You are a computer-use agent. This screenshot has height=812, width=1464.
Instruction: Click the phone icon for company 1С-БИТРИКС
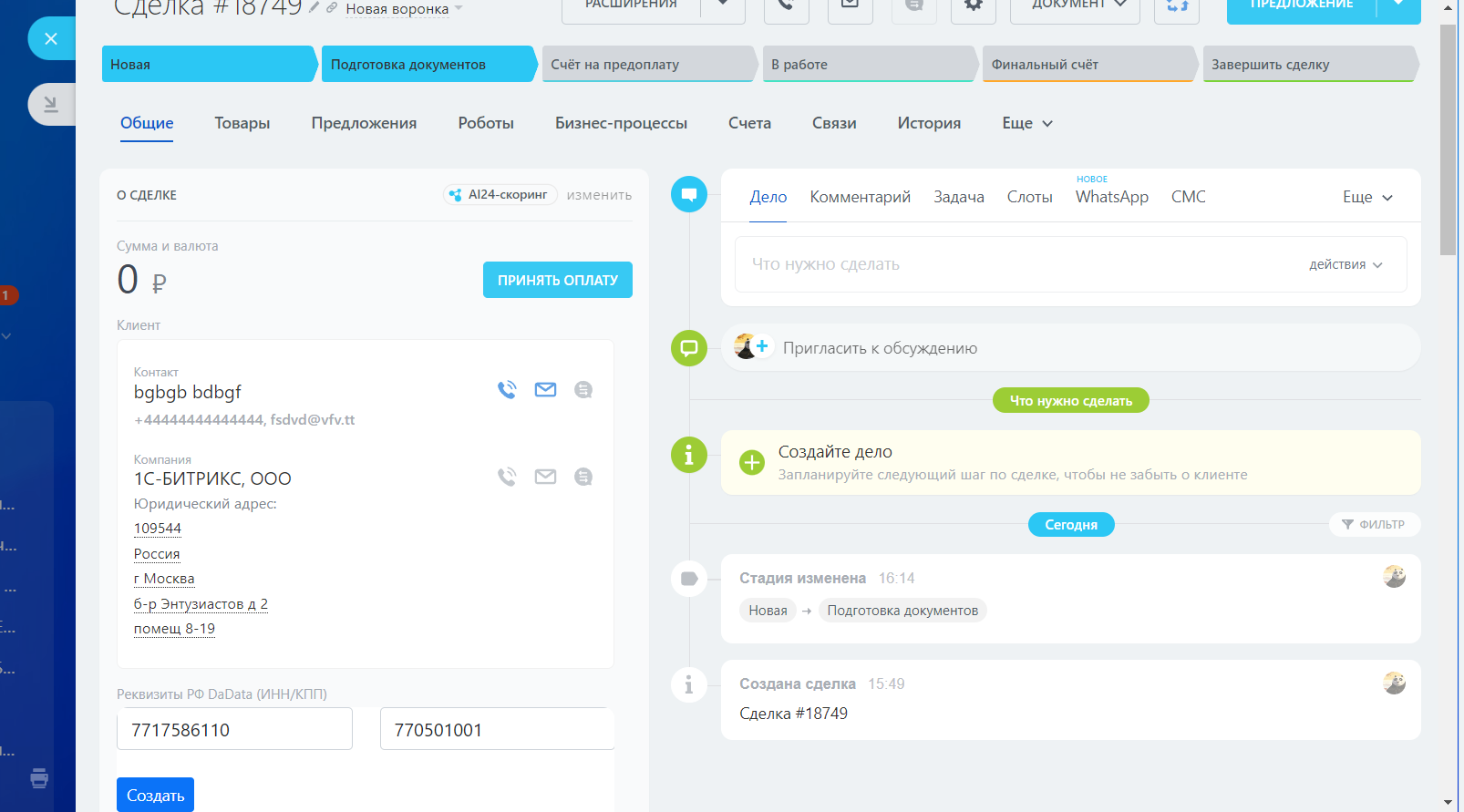click(507, 477)
